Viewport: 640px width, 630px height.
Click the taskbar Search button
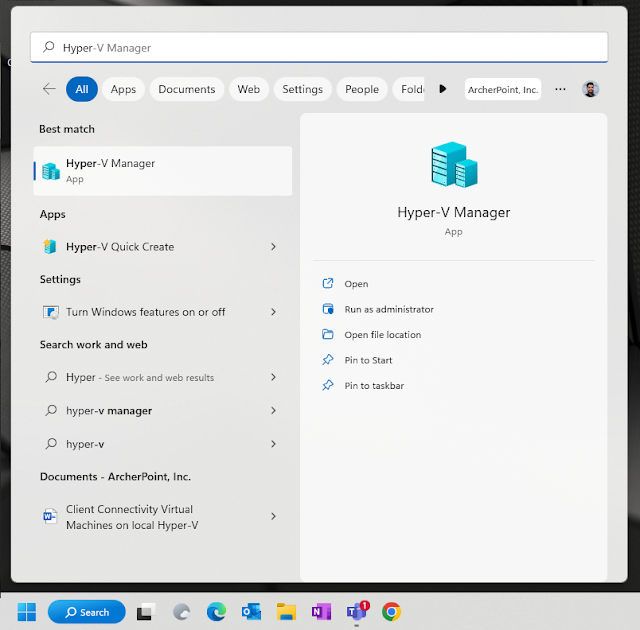point(87,612)
